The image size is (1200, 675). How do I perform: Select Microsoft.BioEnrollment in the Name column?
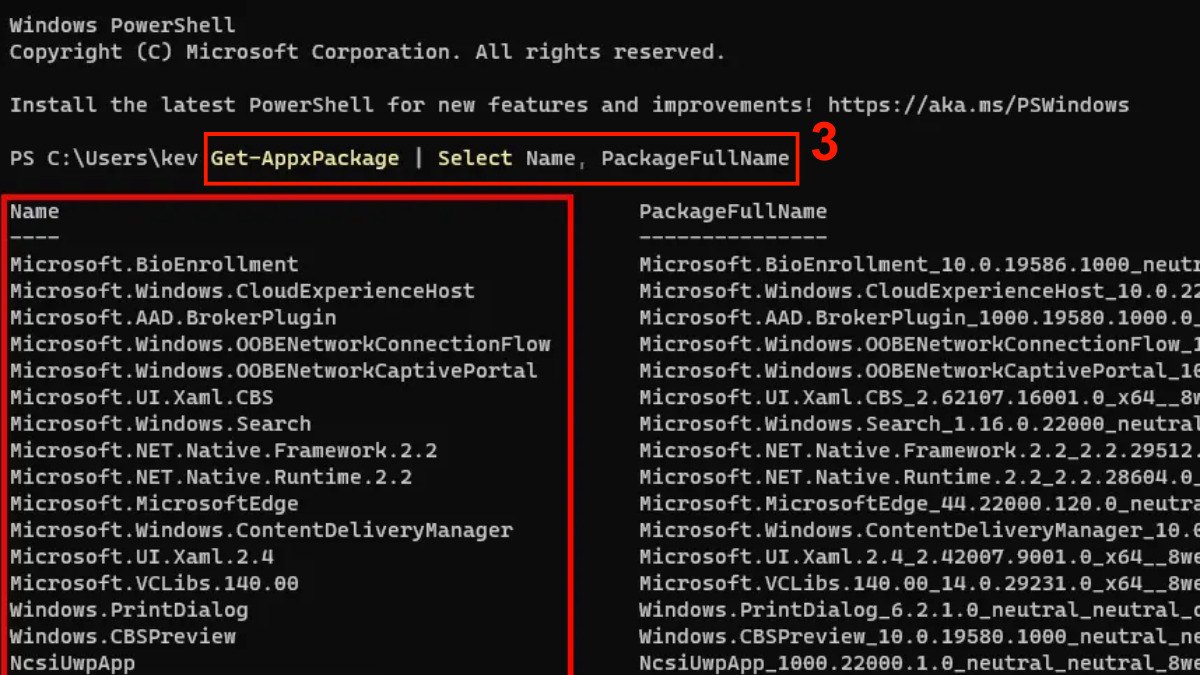(154, 265)
